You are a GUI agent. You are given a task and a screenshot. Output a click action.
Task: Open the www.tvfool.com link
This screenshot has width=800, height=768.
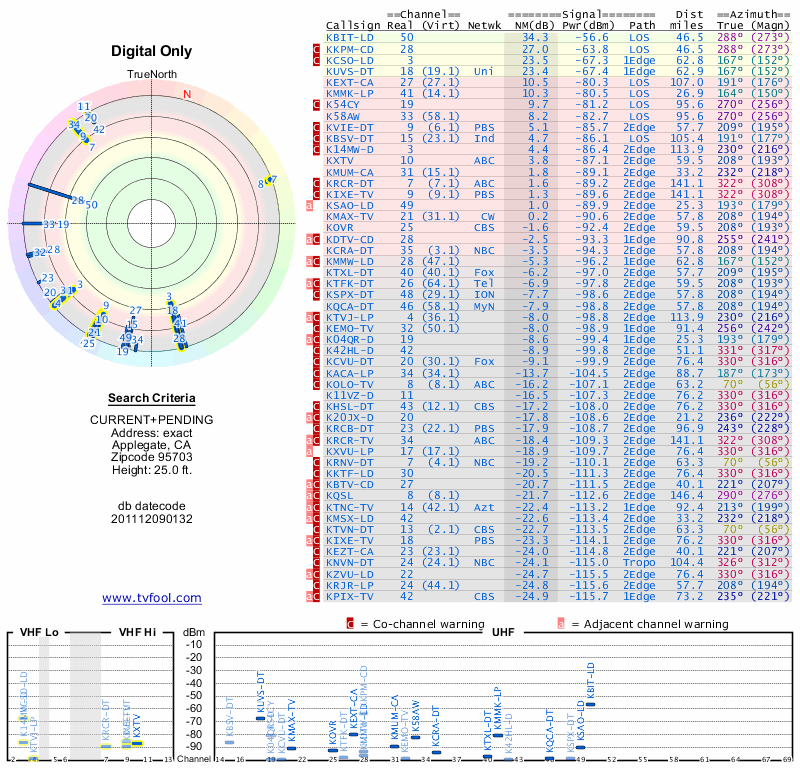[x=152, y=598]
